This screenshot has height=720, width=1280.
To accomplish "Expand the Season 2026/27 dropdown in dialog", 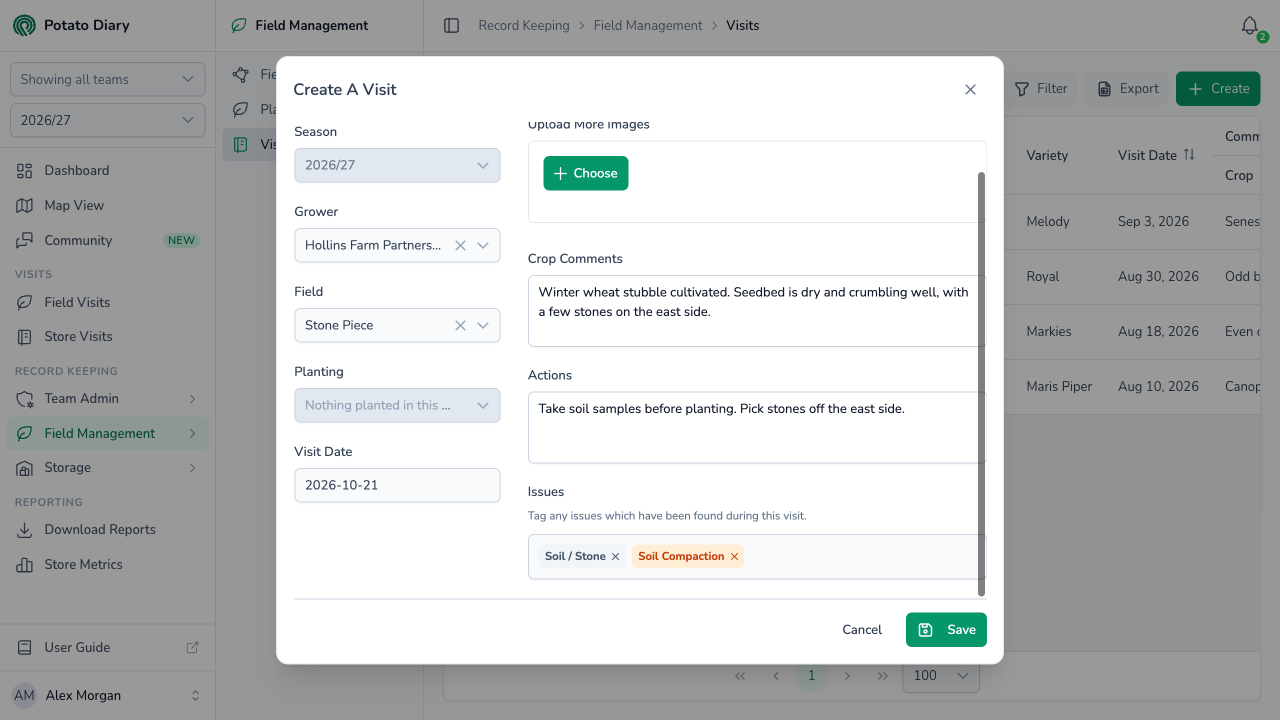I will pyautogui.click(x=397, y=165).
